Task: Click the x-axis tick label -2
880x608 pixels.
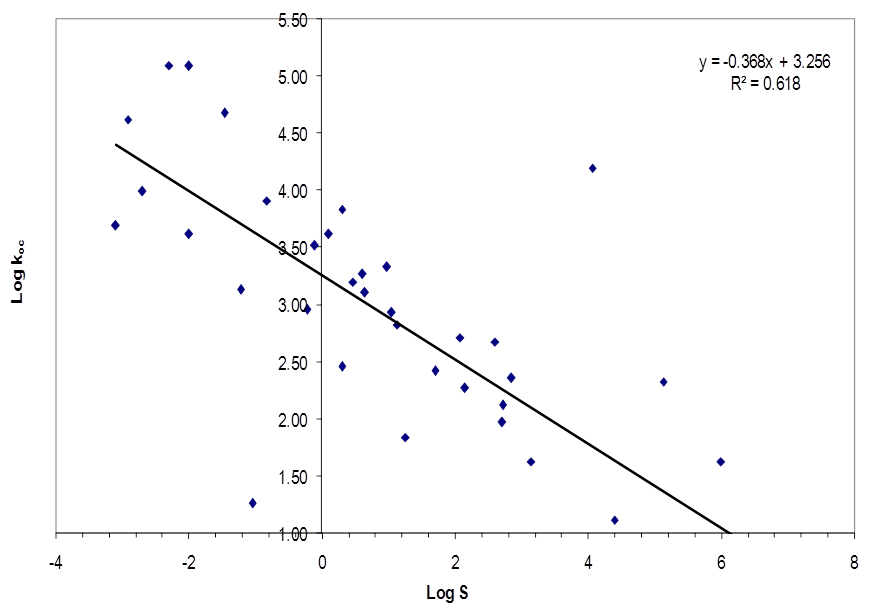Action: click(x=187, y=561)
